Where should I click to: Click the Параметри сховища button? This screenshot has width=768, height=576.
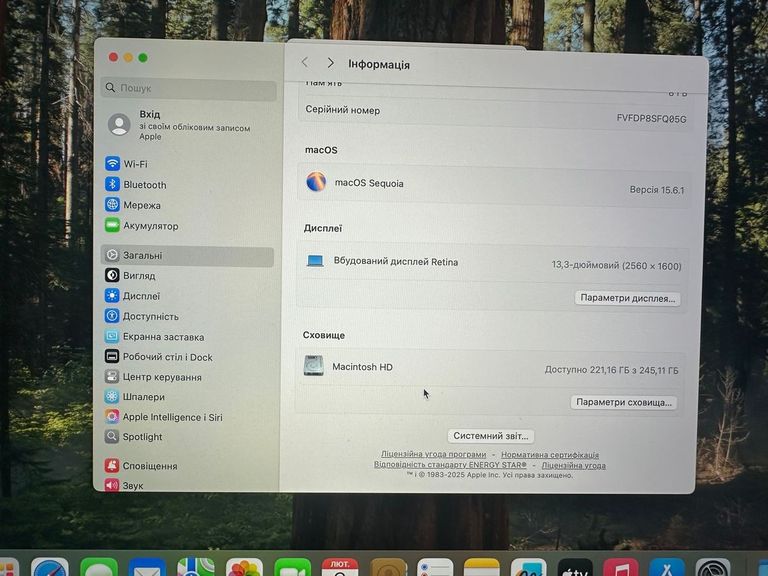[624, 402]
